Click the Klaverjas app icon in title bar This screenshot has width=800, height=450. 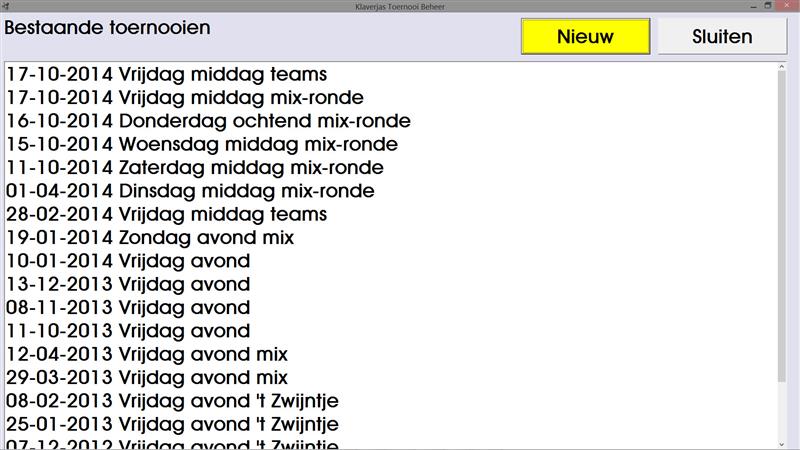(x=7, y=6)
